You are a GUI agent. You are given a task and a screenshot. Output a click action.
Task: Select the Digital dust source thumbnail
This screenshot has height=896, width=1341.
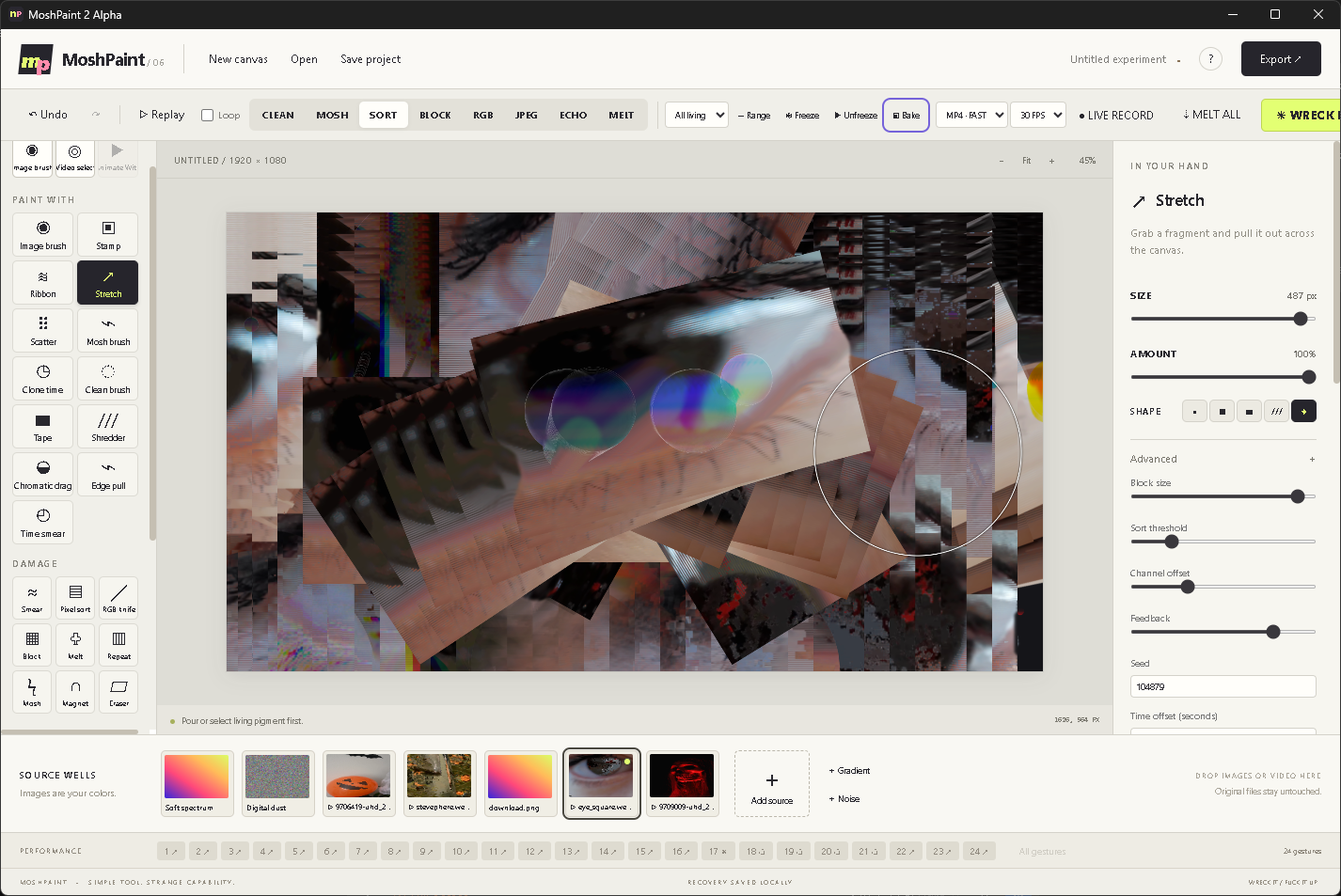coord(277,784)
